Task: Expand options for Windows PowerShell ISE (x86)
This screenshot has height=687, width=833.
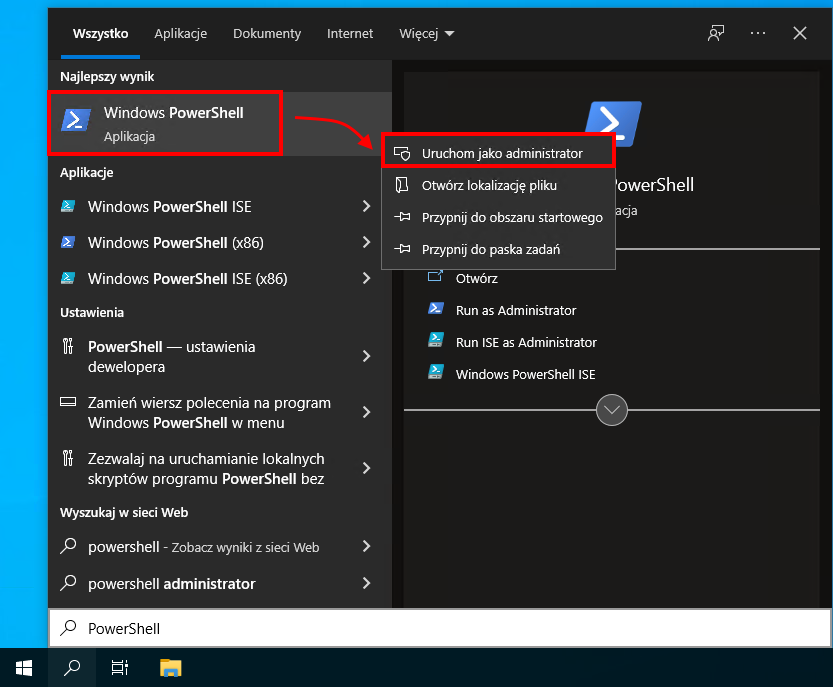Action: pyautogui.click(x=366, y=278)
